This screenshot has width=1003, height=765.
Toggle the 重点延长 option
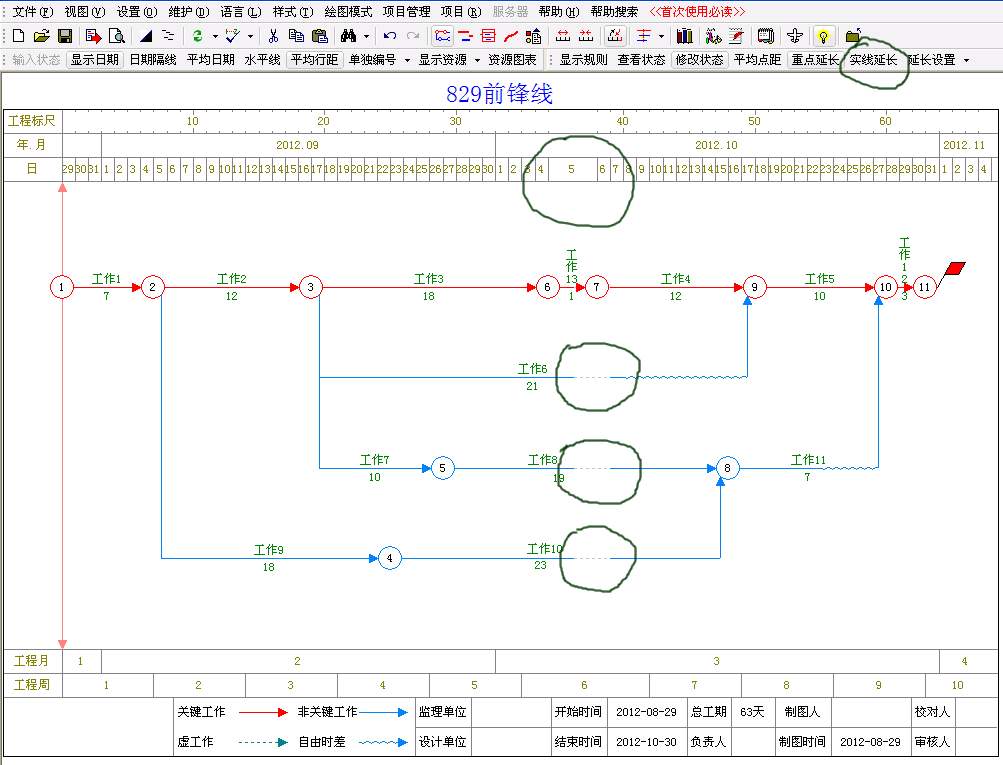pos(813,60)
